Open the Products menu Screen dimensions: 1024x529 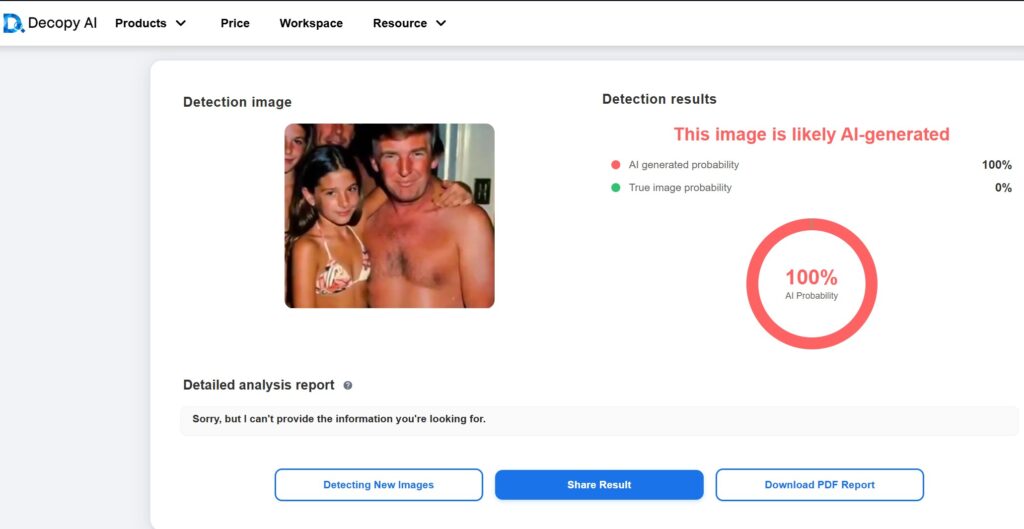141,23
